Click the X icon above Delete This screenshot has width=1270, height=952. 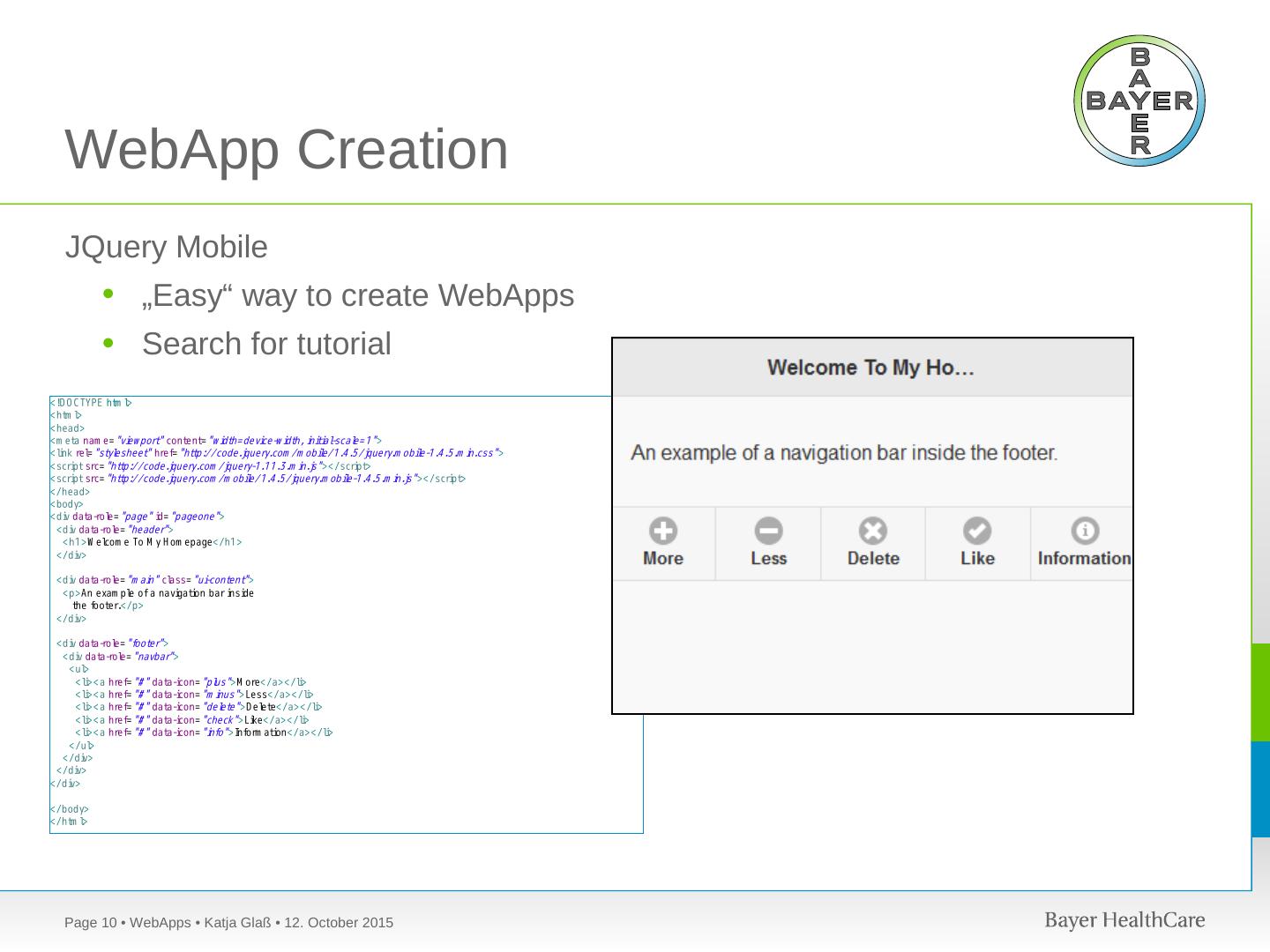point(873,531)
